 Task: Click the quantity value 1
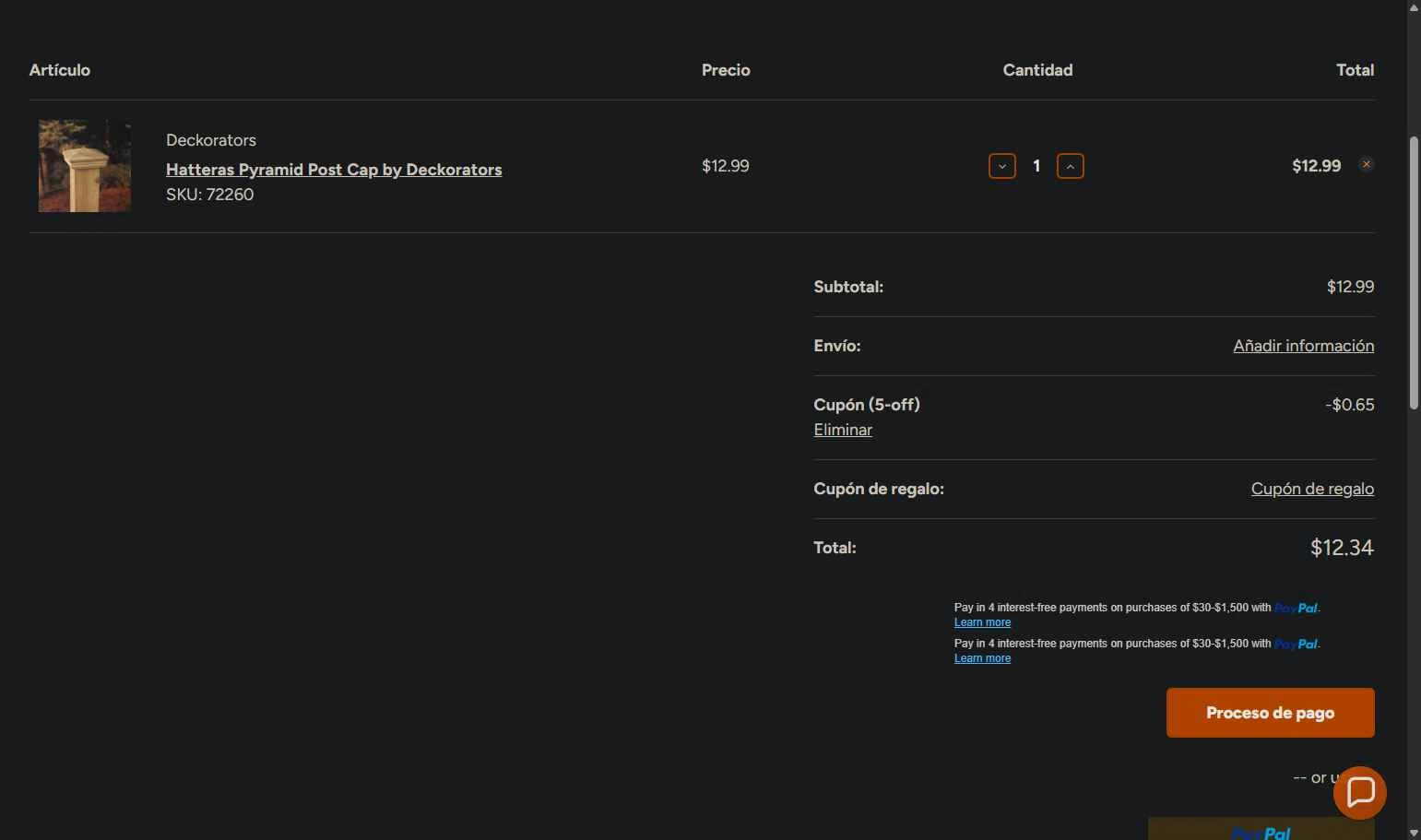pos(1036,166)
